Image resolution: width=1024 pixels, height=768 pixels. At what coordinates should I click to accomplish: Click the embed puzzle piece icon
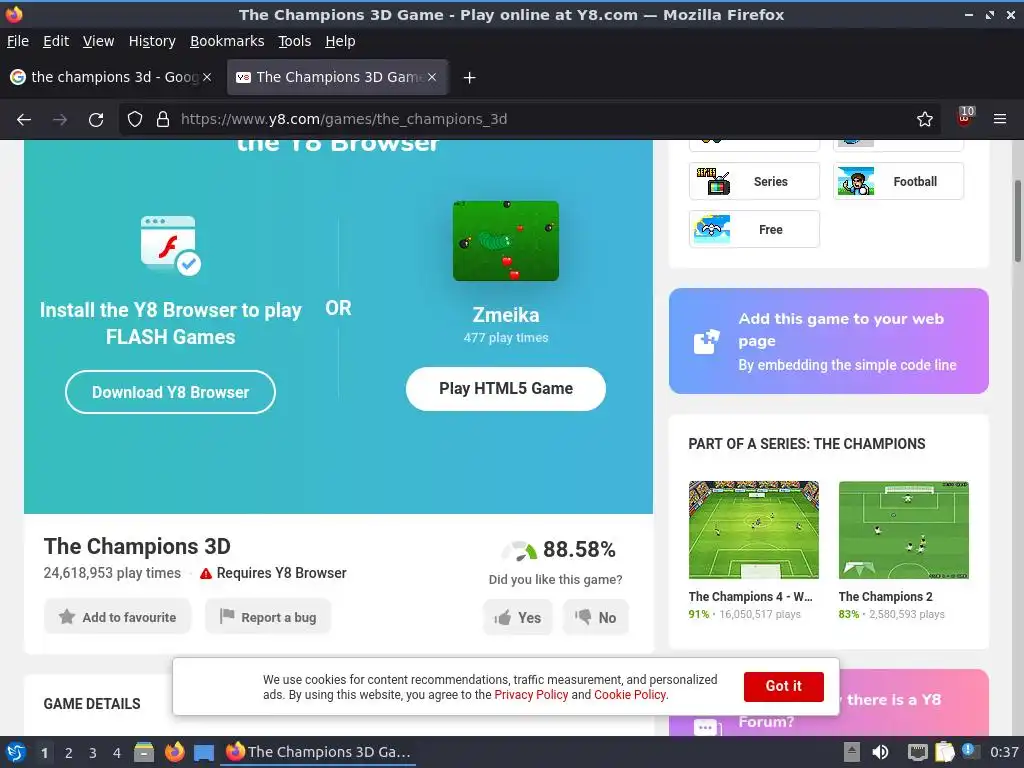[706, 342]
